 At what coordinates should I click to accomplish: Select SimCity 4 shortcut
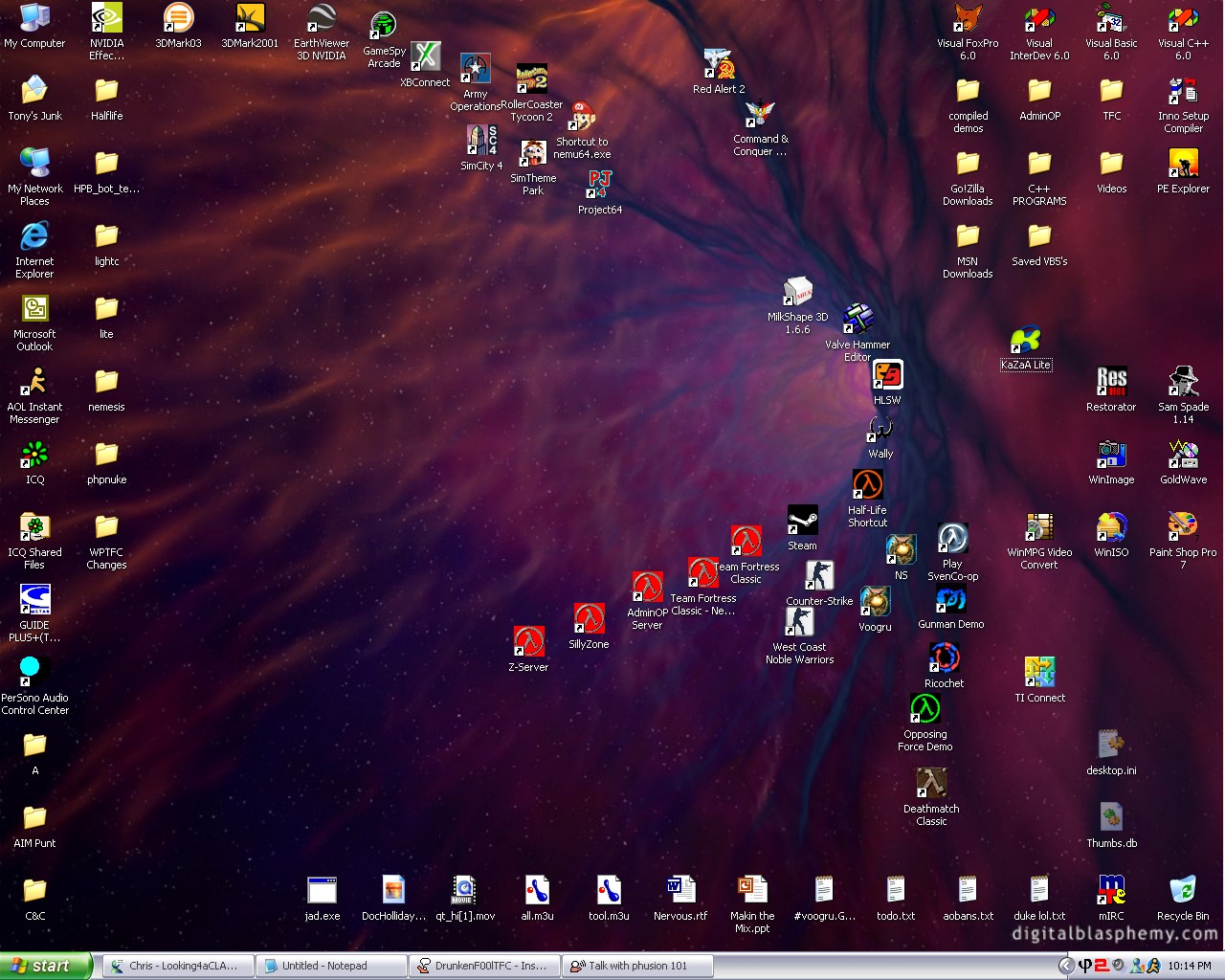(x=481, y=147)
